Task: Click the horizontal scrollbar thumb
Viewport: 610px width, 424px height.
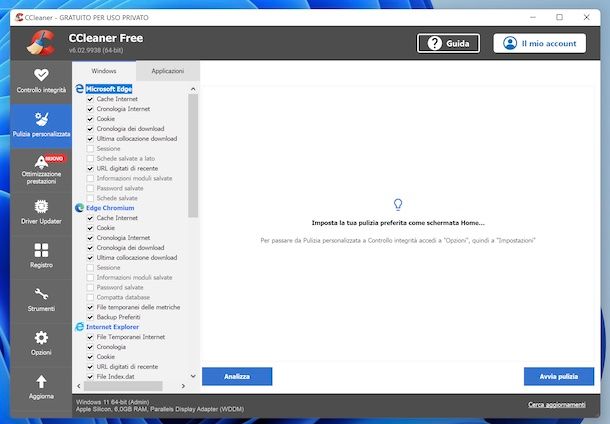Action: point(123,386)
